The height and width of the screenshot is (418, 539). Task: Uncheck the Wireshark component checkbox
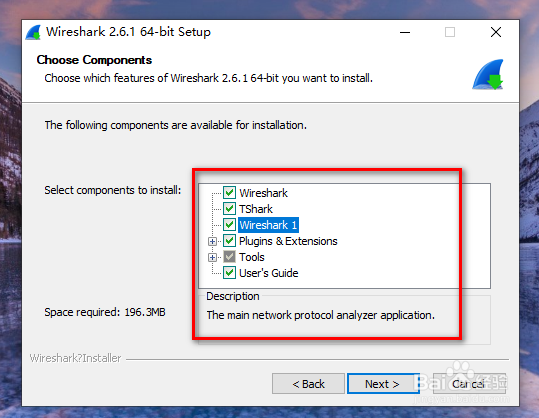tap(229, 192)
